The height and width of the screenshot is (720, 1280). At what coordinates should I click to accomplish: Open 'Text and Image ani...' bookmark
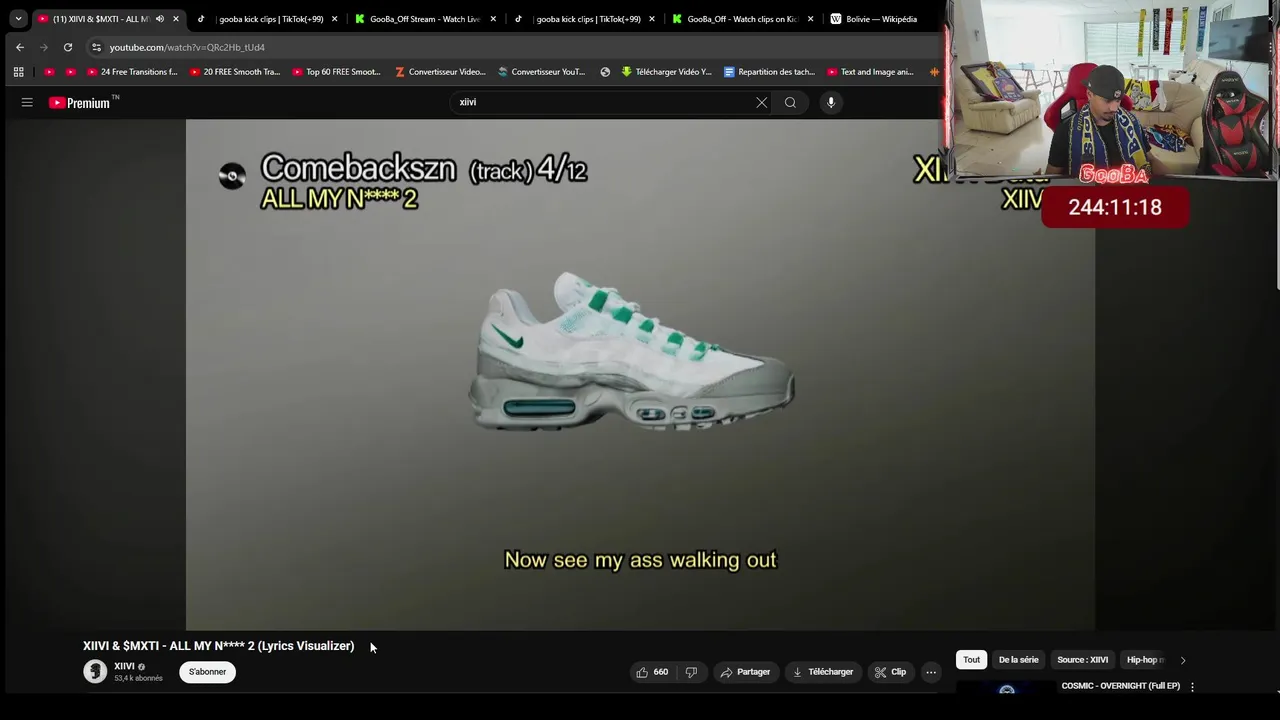(870, 72)
